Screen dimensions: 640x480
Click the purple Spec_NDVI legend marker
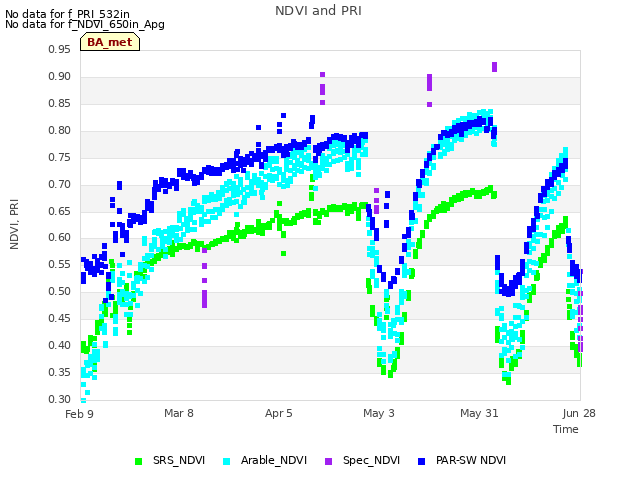(x=328, y=461)
